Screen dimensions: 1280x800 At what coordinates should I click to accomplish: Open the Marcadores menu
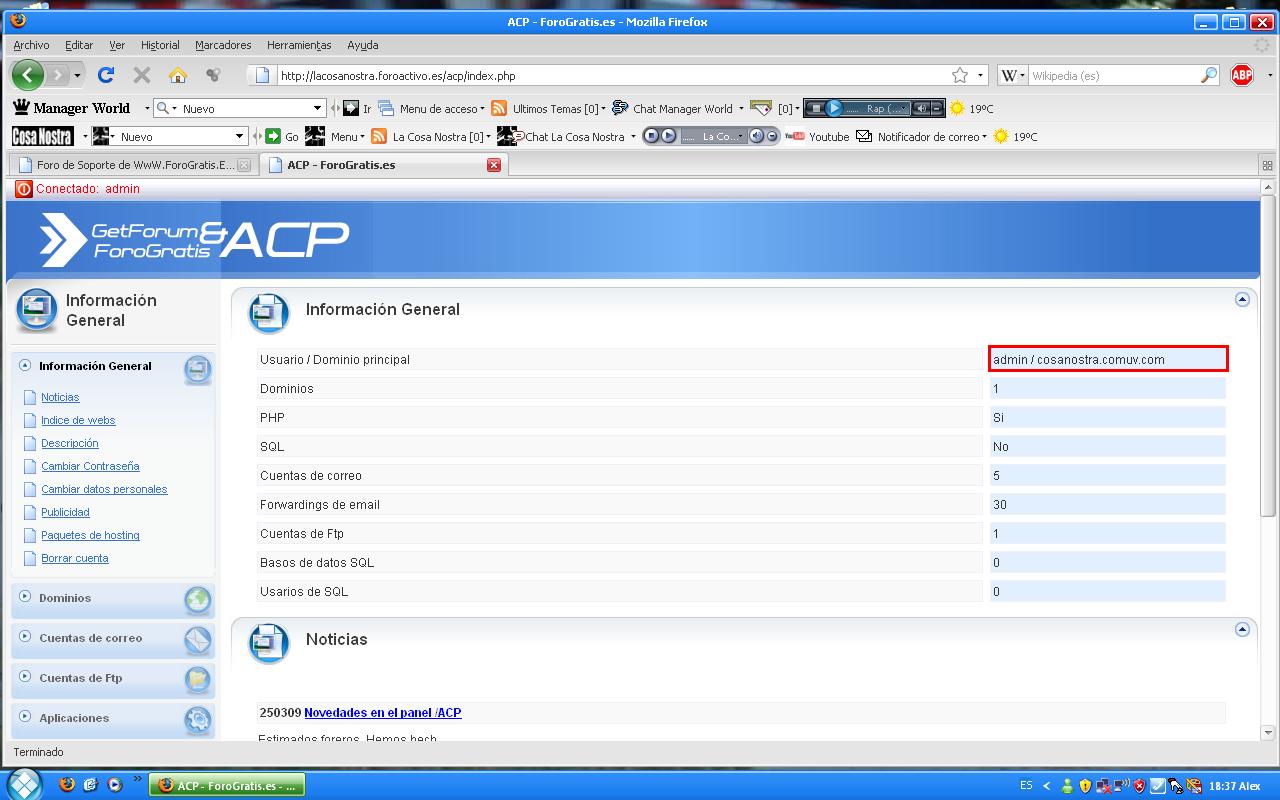(223, 45)
